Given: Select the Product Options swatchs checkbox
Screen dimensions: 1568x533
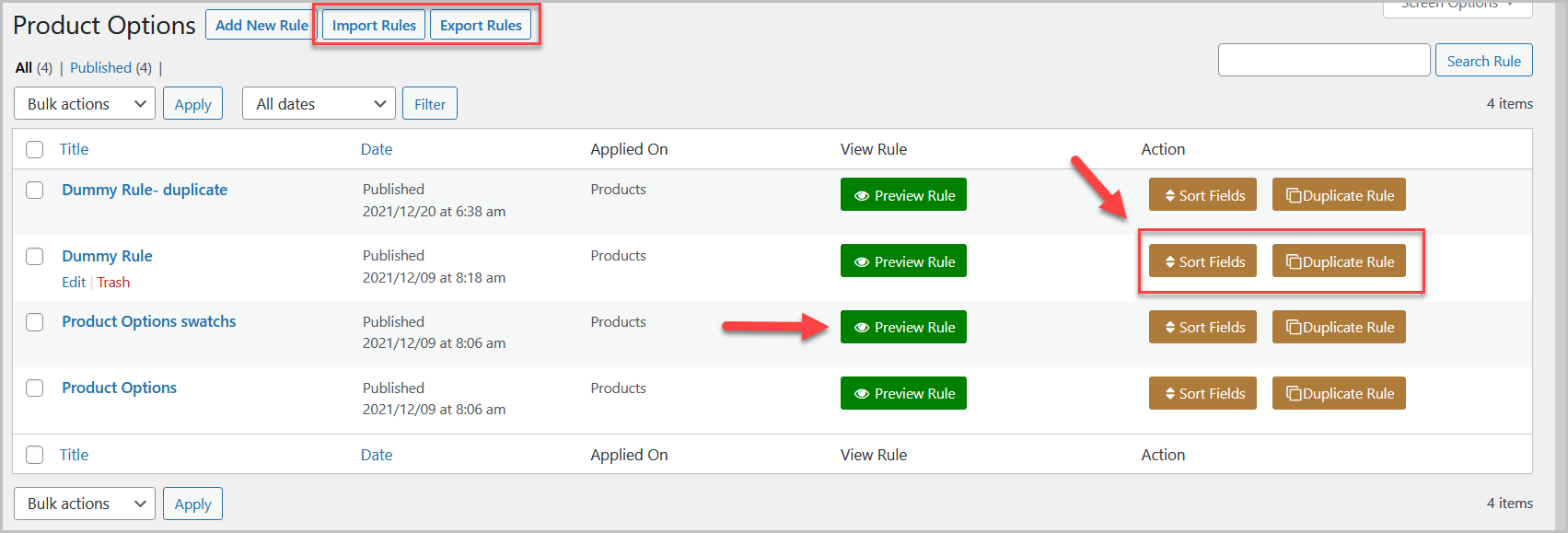Looking at the screenshot, I should 35,322.
